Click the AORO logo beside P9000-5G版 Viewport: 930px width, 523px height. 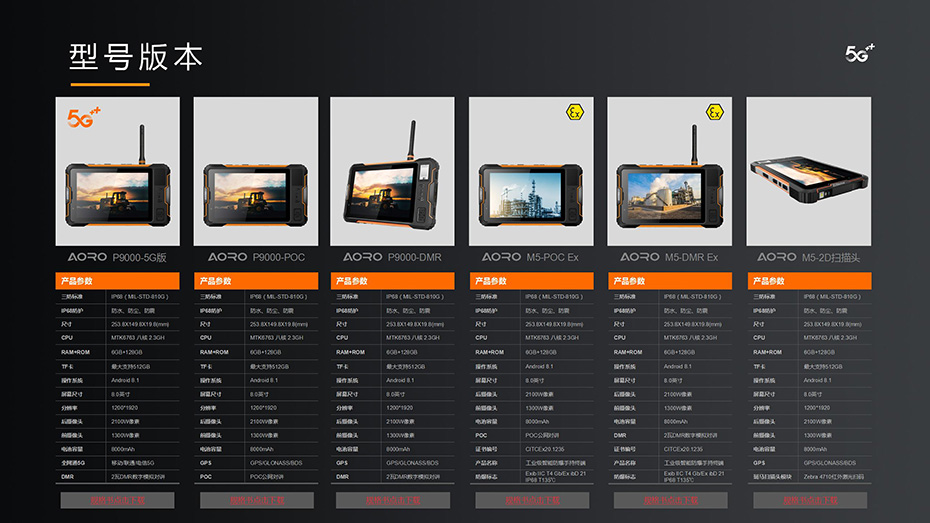click(x=87, y=257)
